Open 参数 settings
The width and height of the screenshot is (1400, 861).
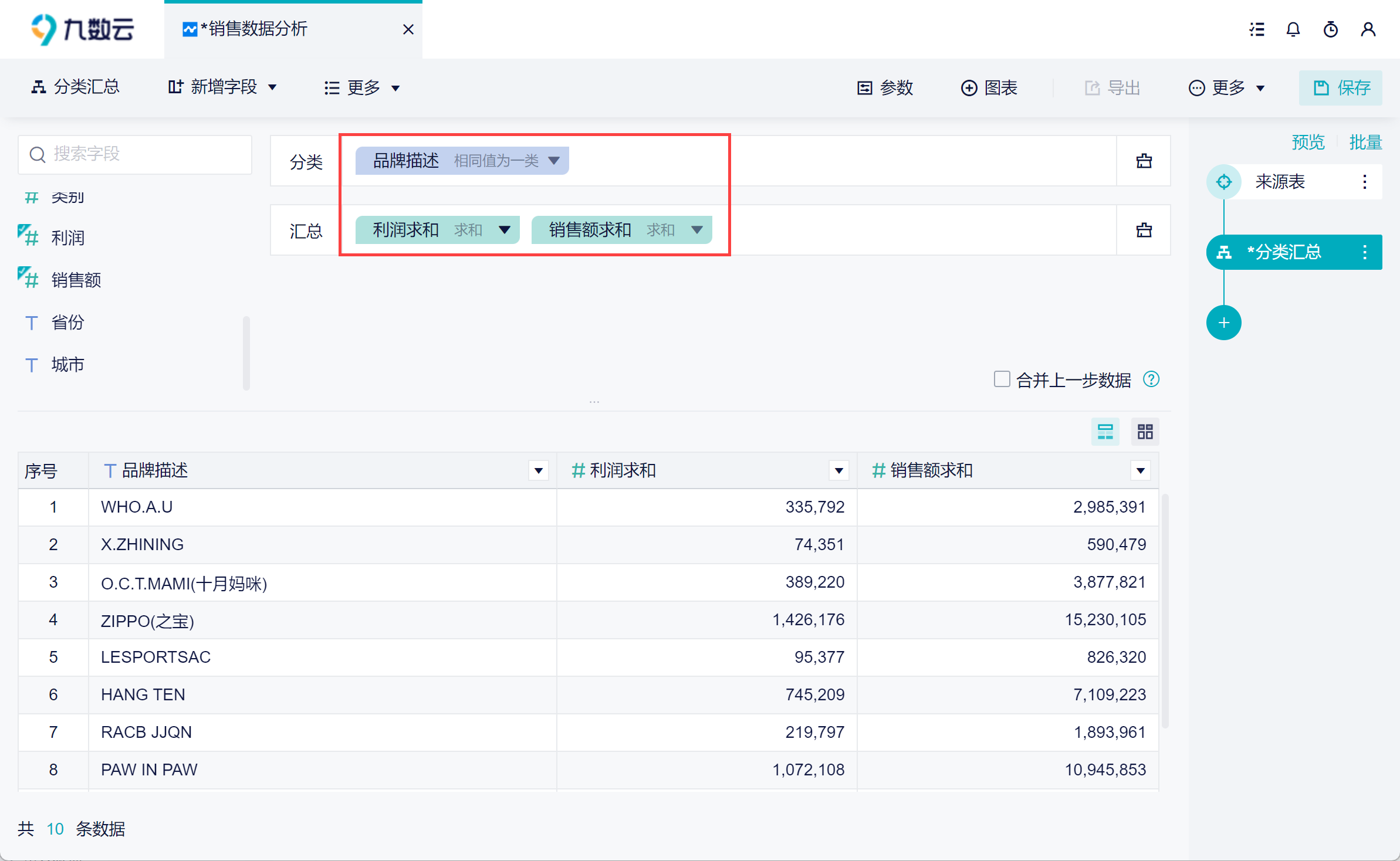[885, 87]
